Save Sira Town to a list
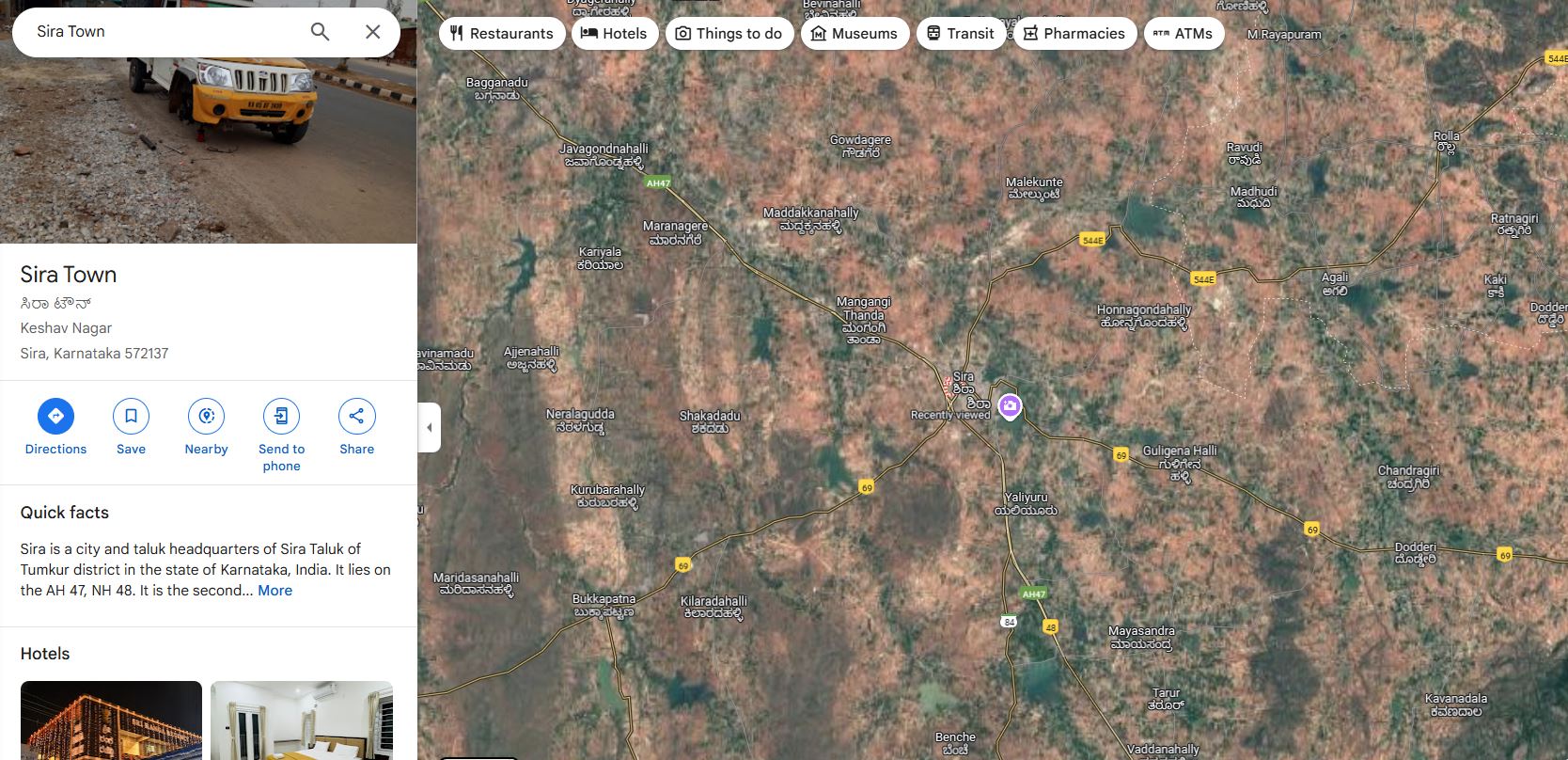The image size is (1568, 760). pyautogui.click(x=131, y=416)
